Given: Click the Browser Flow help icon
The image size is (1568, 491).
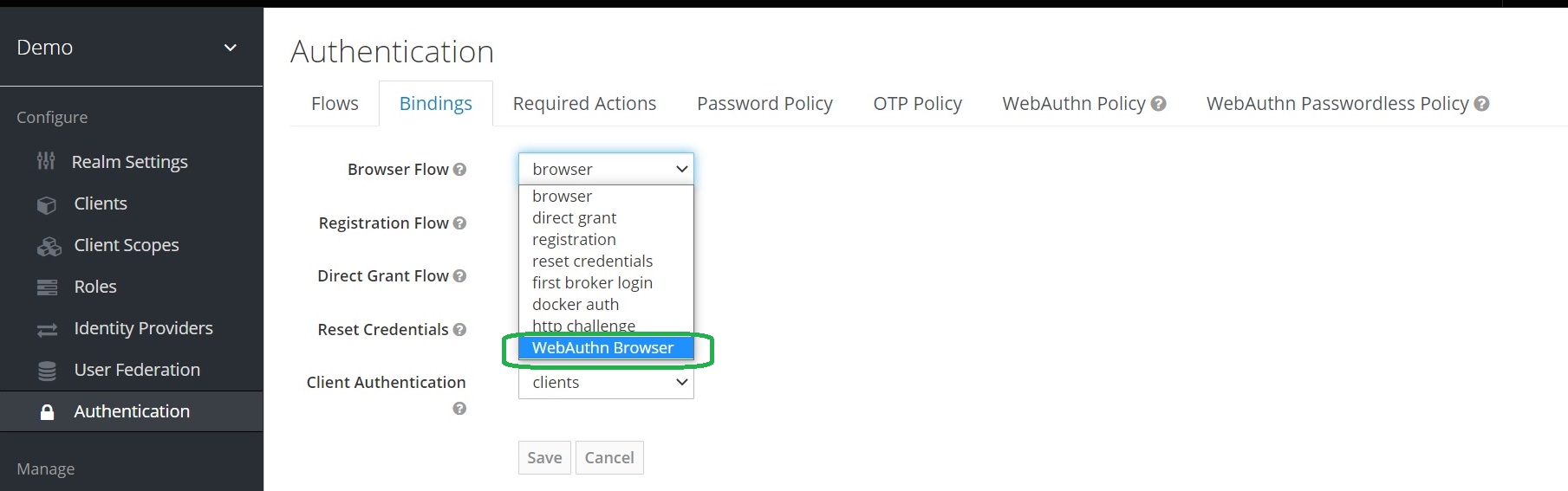Looking at the screenshot, I should pos(459,170).
